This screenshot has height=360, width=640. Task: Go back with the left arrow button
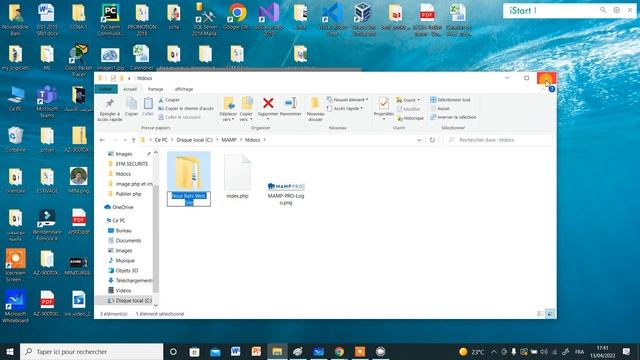(102, 140)
